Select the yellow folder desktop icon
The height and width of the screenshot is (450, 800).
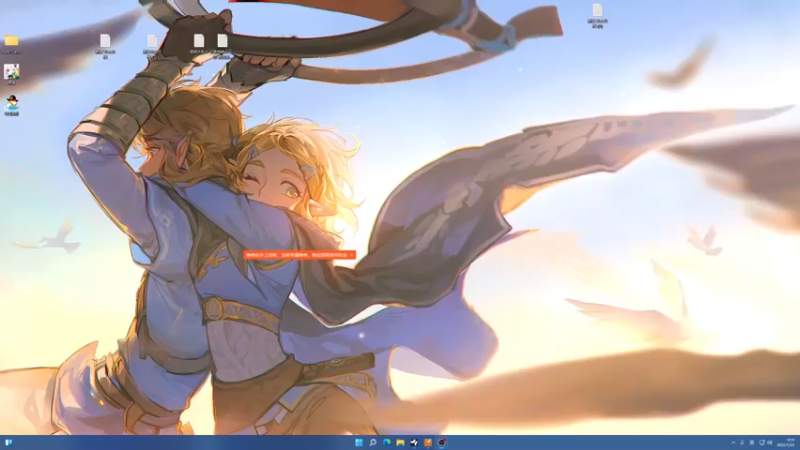11,41
